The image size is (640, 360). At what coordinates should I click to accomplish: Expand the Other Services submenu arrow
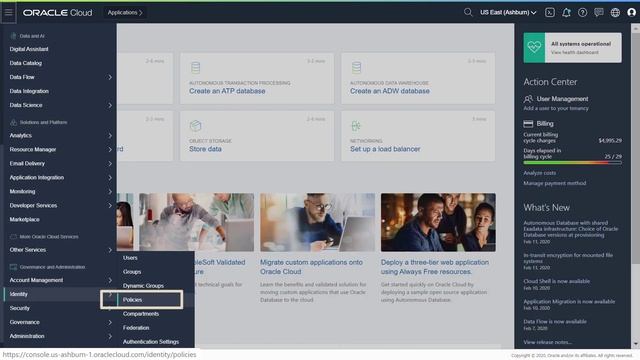click(110, 250)
